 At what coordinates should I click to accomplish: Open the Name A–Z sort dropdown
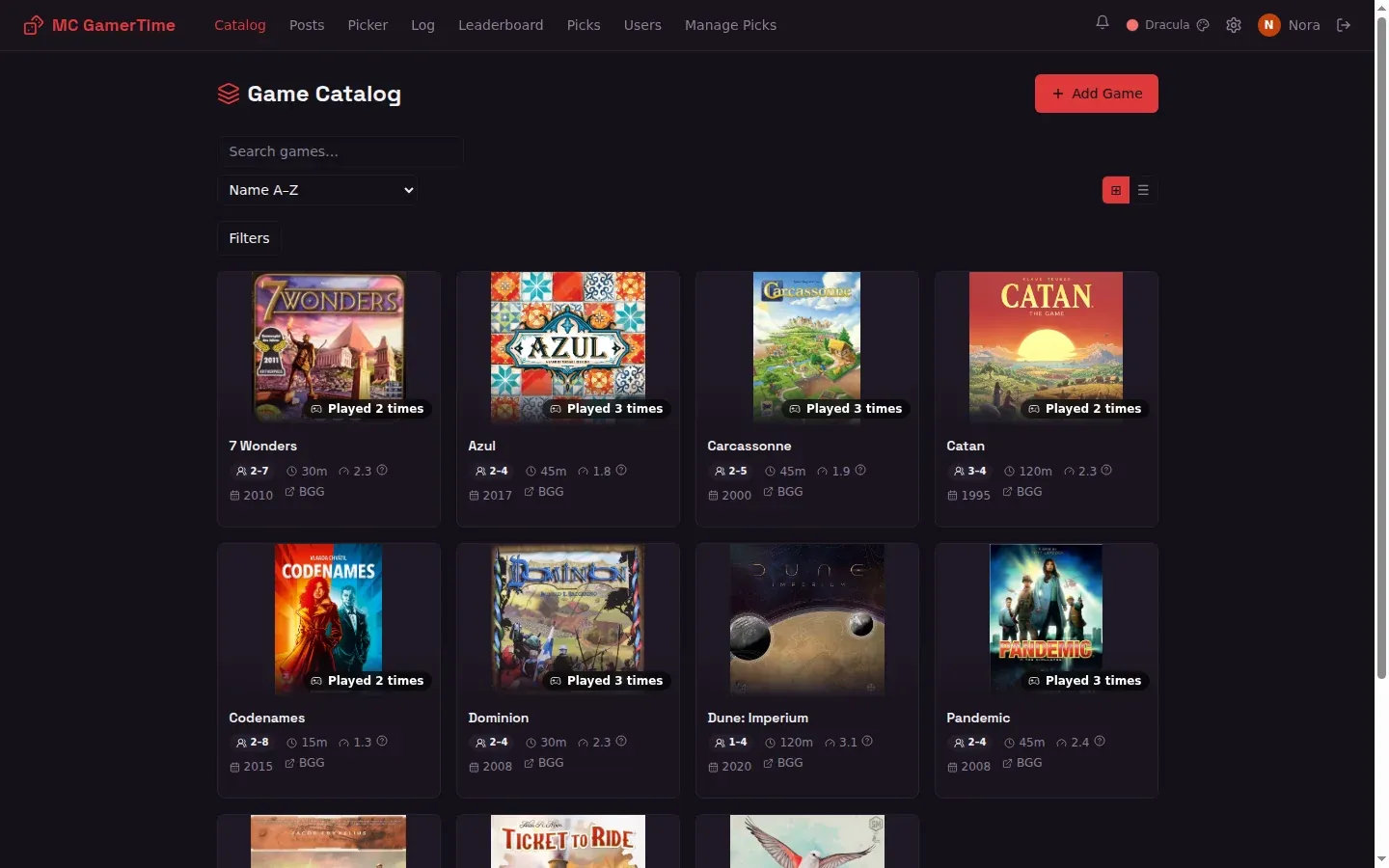pyautogui.click(x=319, y=190)
